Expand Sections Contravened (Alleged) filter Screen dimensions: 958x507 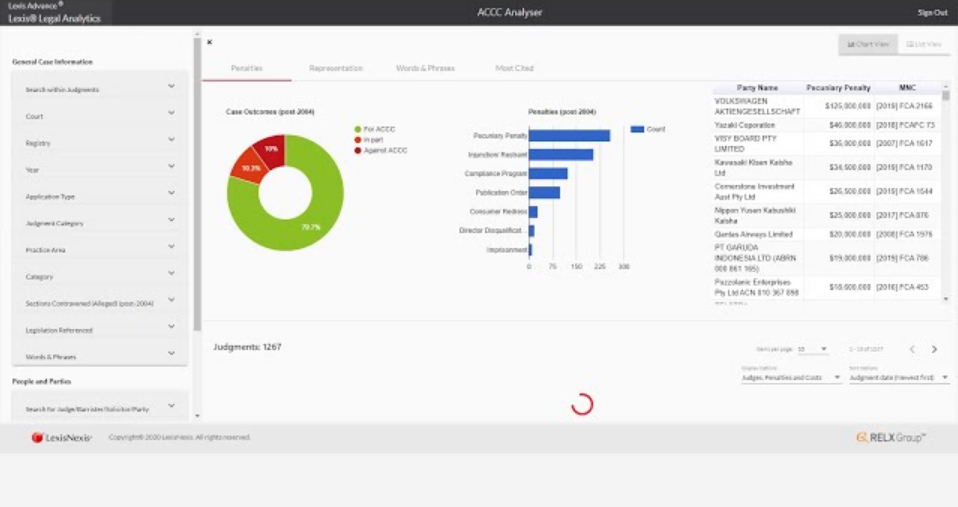(x=100, y=304)
